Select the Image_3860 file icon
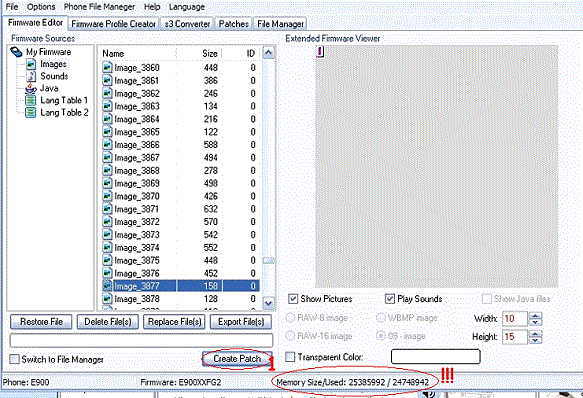Image resolution: width=583 pixels, height=398 pixels. tap(107, 68)
